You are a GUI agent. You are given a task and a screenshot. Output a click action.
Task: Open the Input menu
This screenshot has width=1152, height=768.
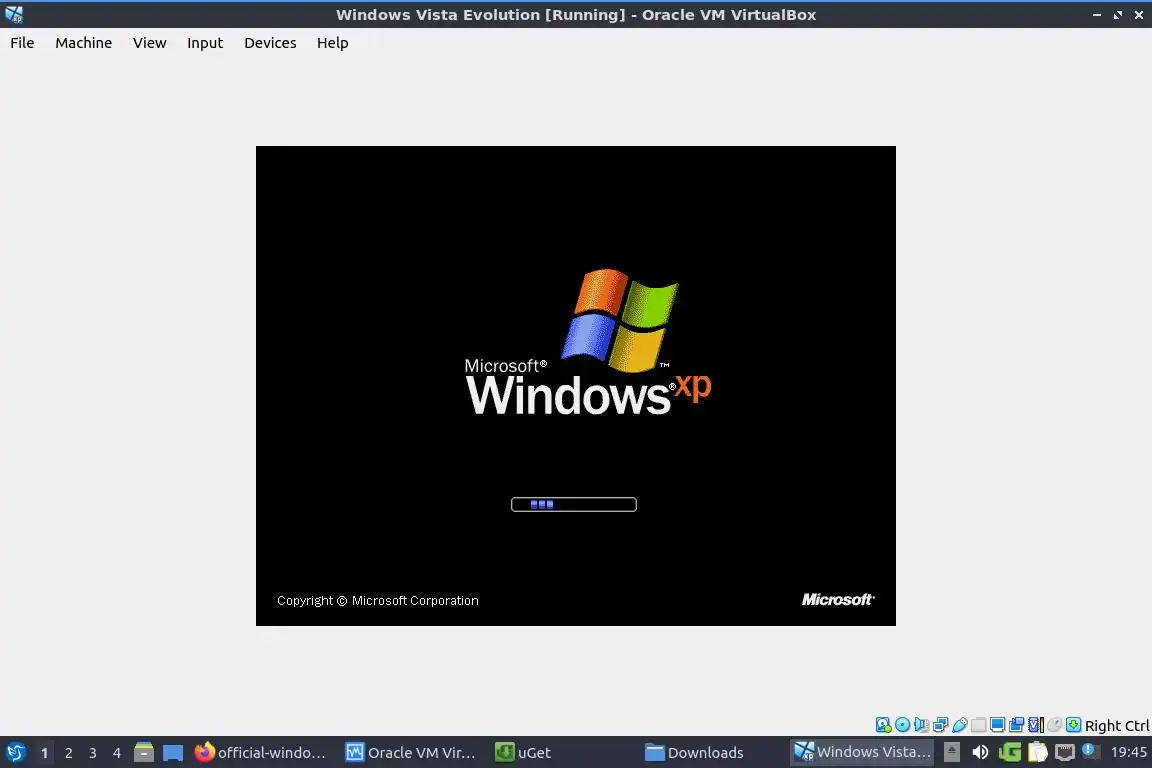coord(205,43)
